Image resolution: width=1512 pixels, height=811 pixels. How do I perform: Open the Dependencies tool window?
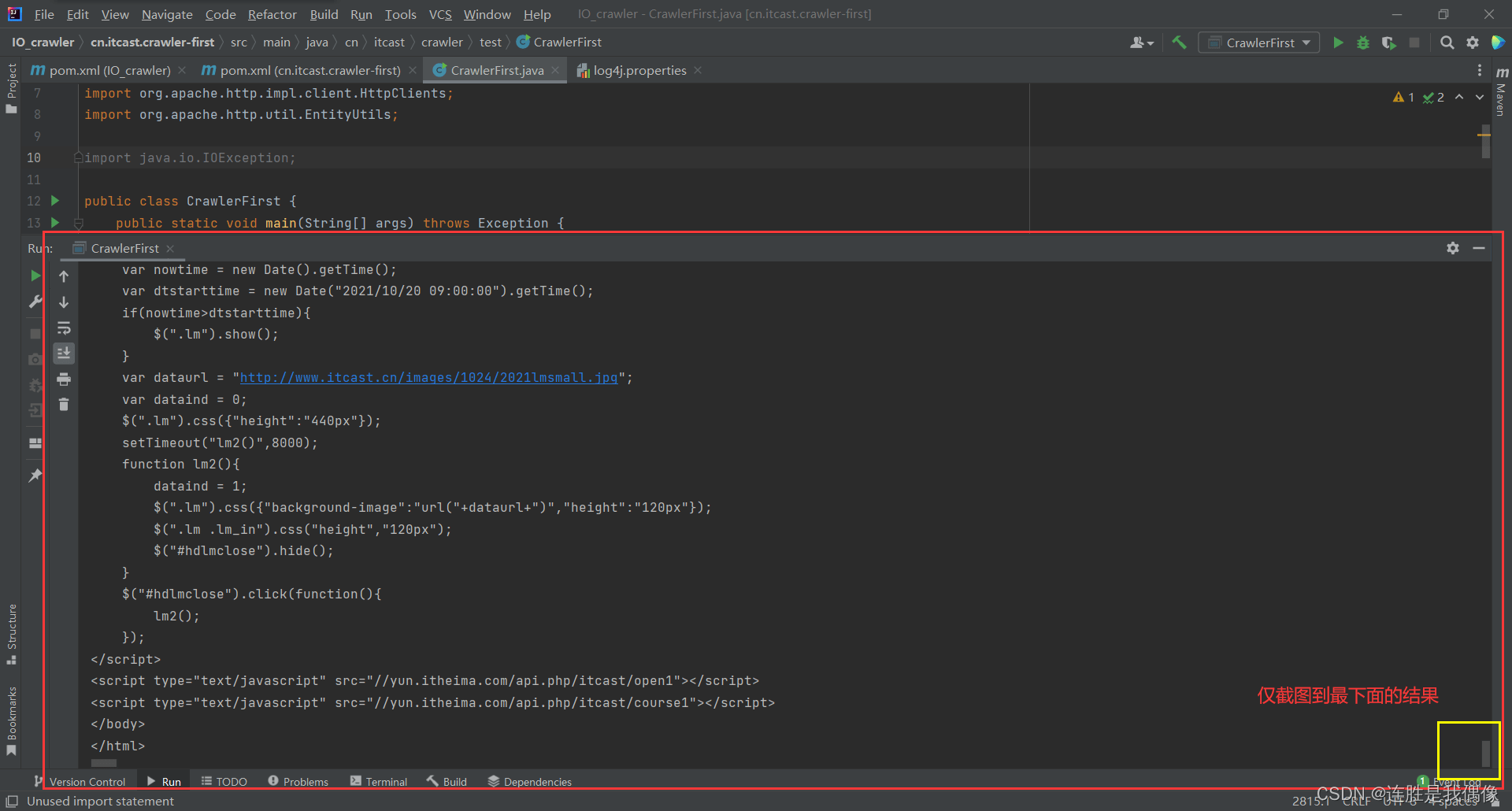pos(530,781)
